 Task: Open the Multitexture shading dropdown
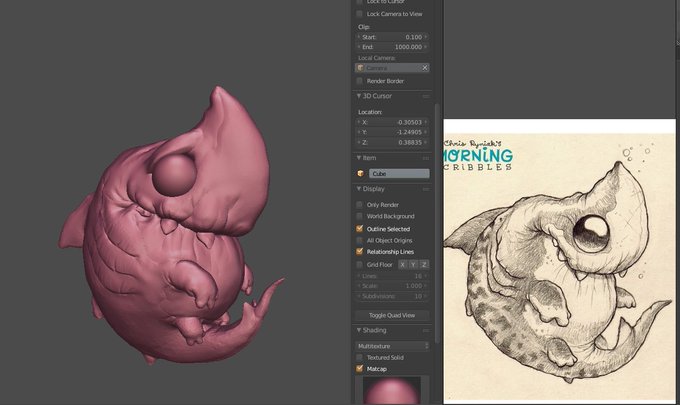(x=392, y=346)
